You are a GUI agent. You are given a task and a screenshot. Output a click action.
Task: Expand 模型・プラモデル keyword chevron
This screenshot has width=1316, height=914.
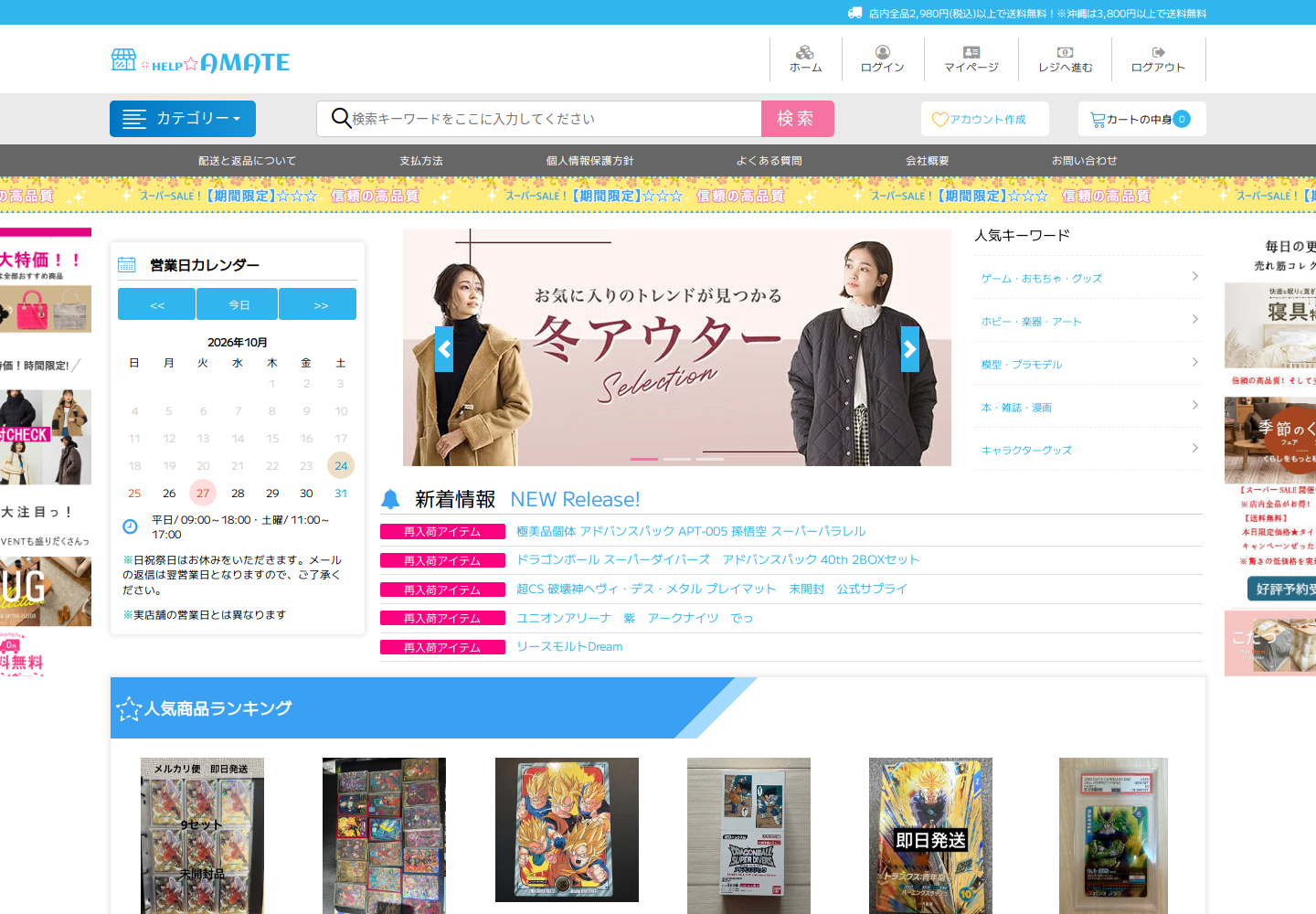1194,362
